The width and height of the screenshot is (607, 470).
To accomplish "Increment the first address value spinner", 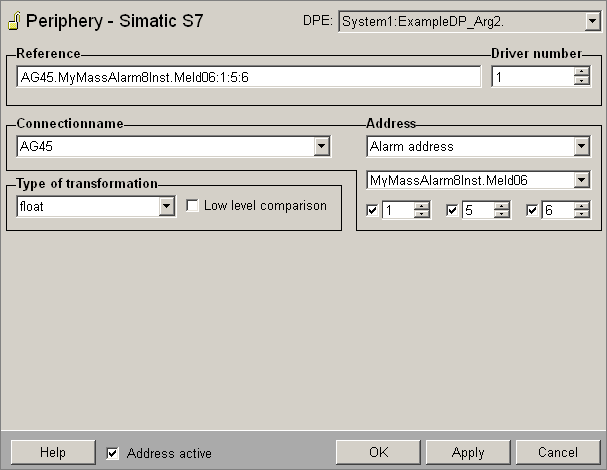I will tap(422, 206).
